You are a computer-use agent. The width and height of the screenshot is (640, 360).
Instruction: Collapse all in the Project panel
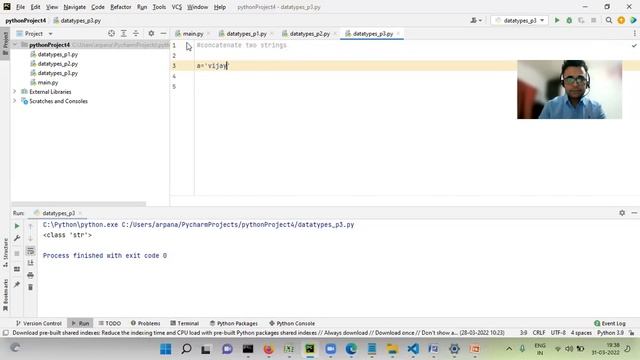(136, 33)
